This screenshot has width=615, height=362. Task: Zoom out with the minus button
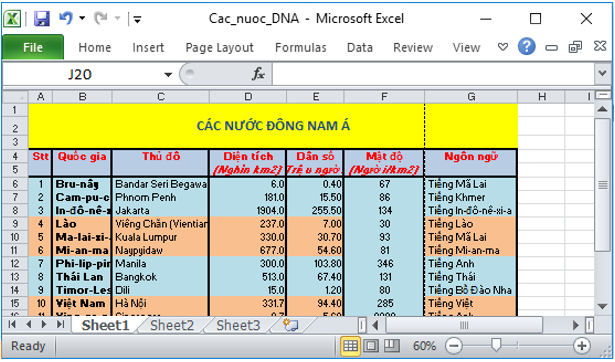click(453, 346)
